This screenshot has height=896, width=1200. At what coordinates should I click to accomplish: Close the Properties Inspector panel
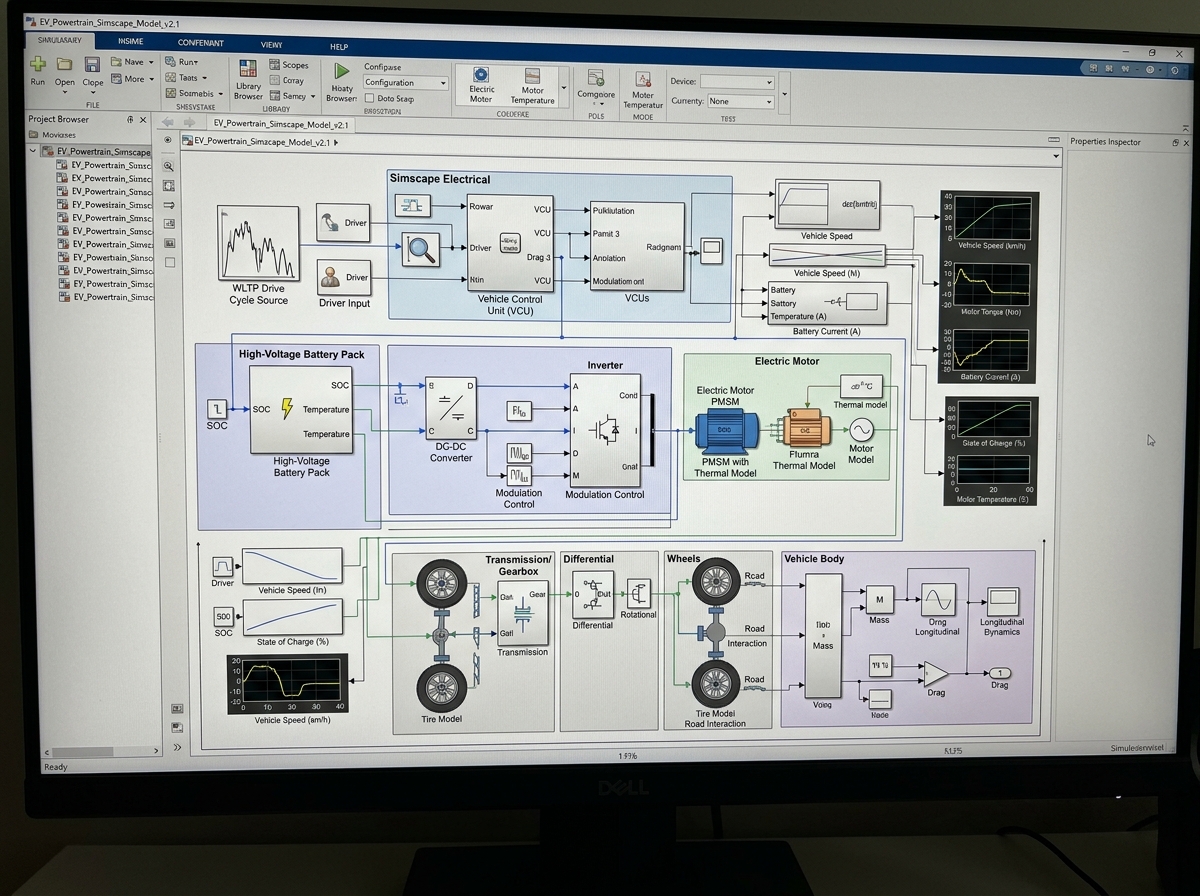tap(1187, 142)
